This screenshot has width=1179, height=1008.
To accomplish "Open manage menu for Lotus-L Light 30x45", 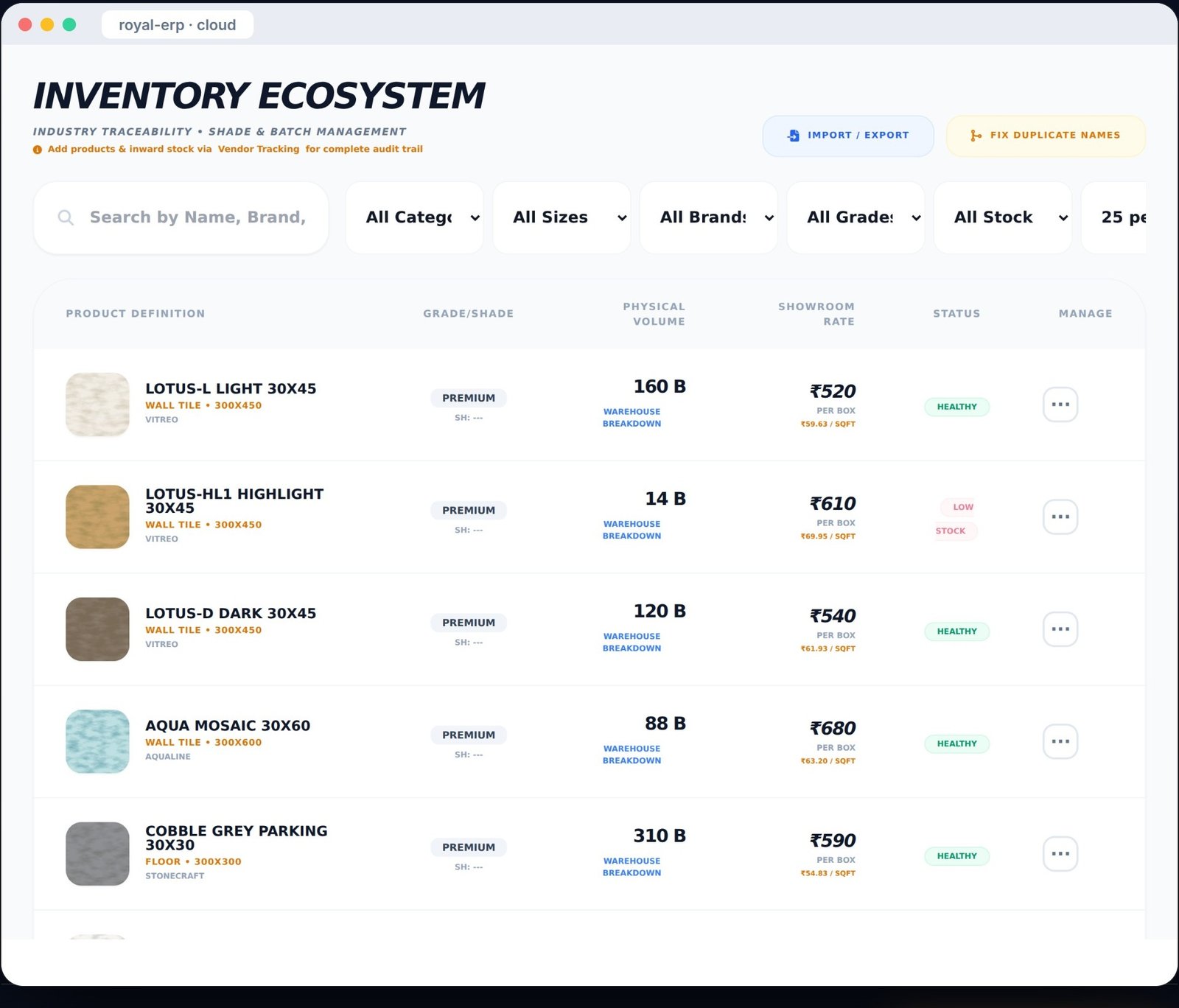I will 1060,405.
